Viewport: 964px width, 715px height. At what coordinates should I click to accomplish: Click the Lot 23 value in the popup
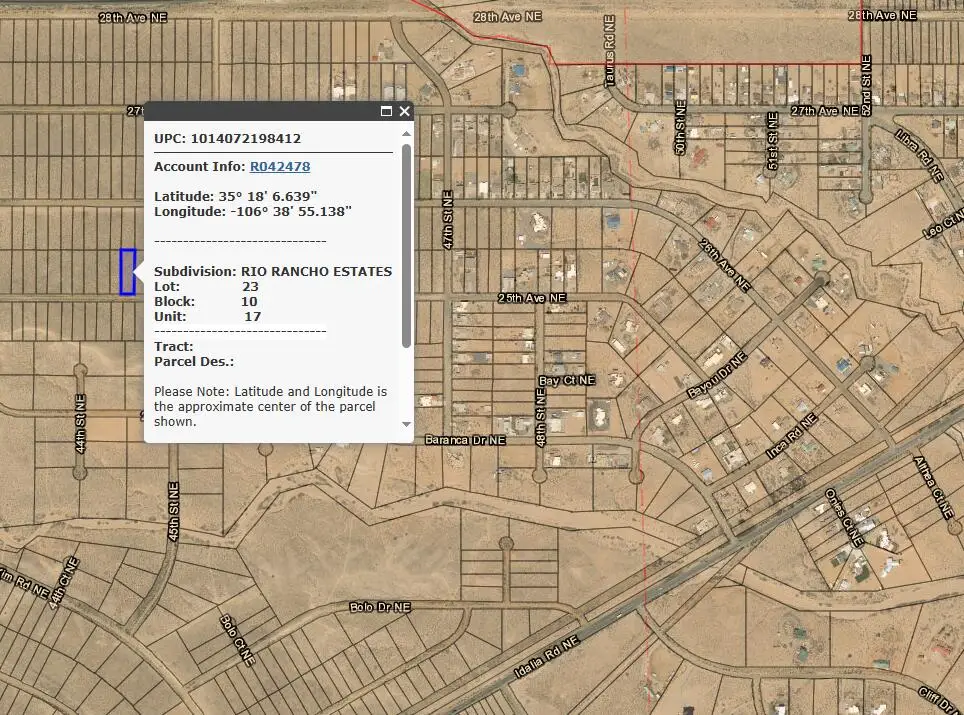[x=250, y=286]
